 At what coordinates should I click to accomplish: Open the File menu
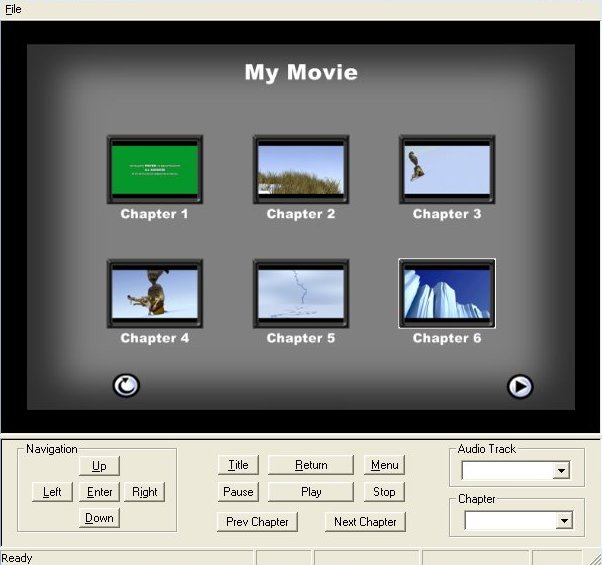click(x=13, y=9)
